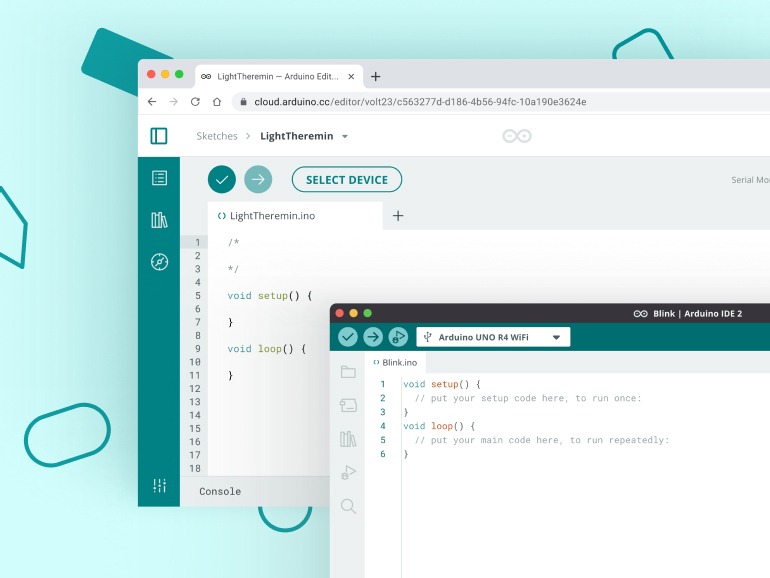Click the 'put your setup code here' comment
Screen dimensions: 770x578
tap(528, 398)
